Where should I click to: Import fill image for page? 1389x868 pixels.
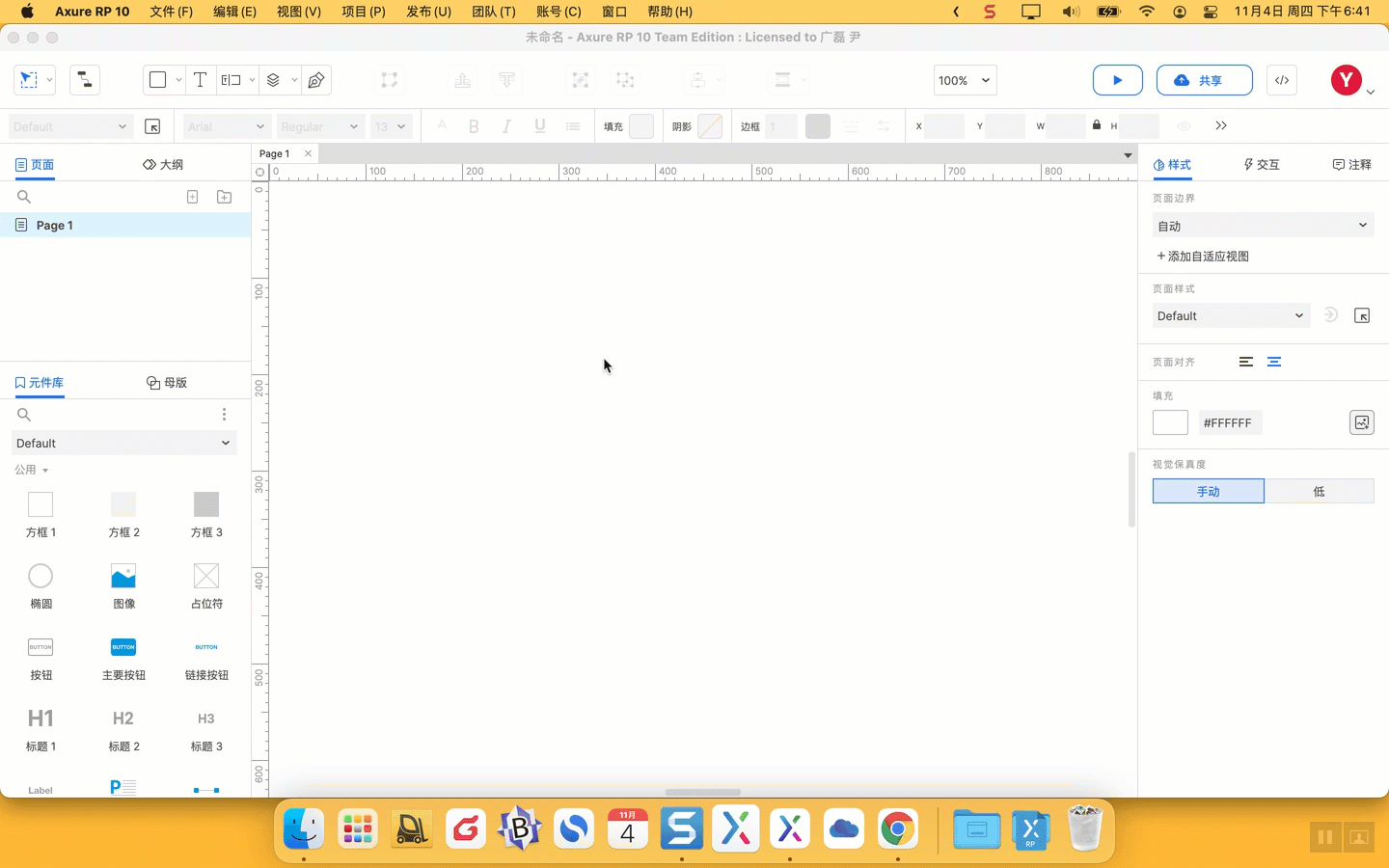[1362, 422]
